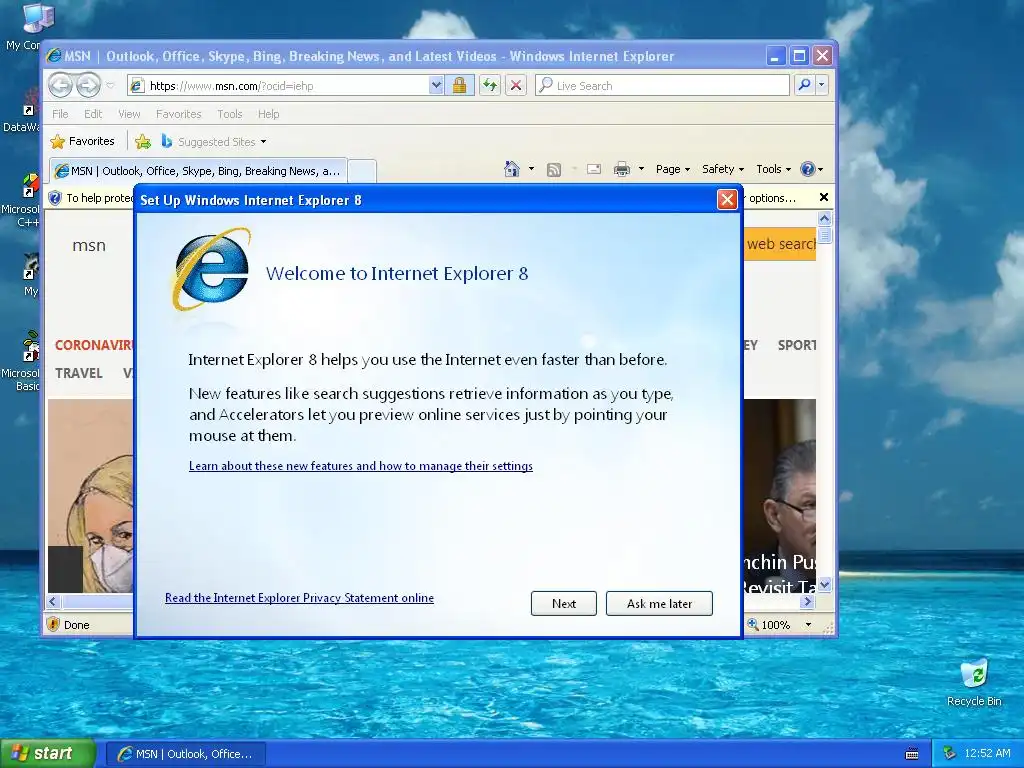The image size is (1024, 768).
Task: Open Learn about these new features link
Action: (360, 466)
